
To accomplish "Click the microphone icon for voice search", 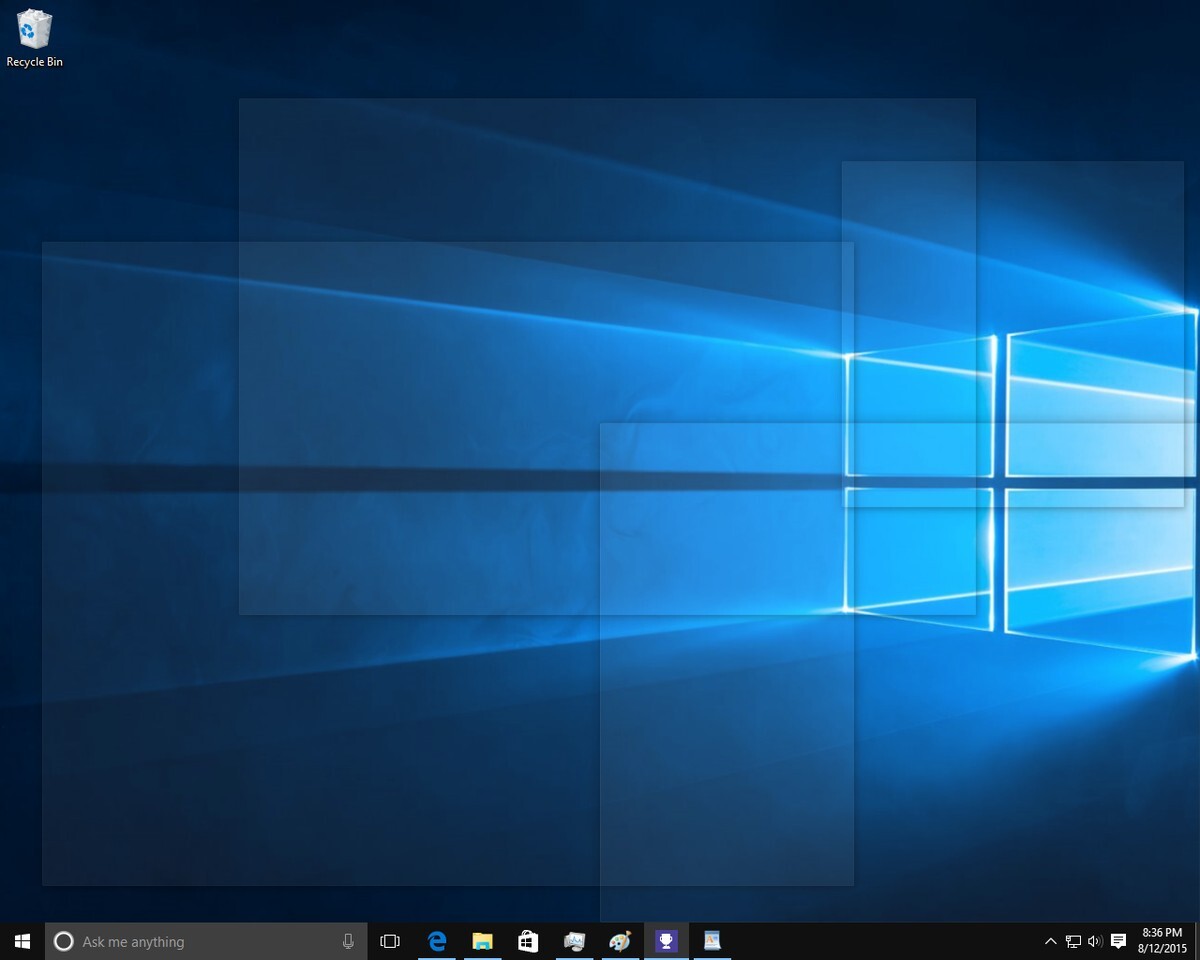I will [347, 941].
